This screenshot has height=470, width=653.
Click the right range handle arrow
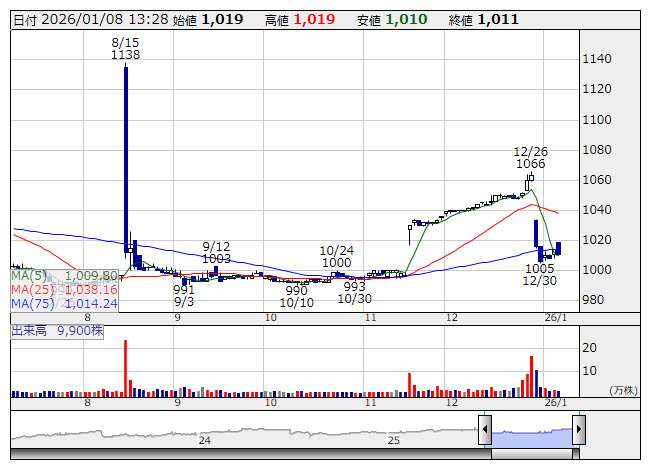tap(579, 429)
